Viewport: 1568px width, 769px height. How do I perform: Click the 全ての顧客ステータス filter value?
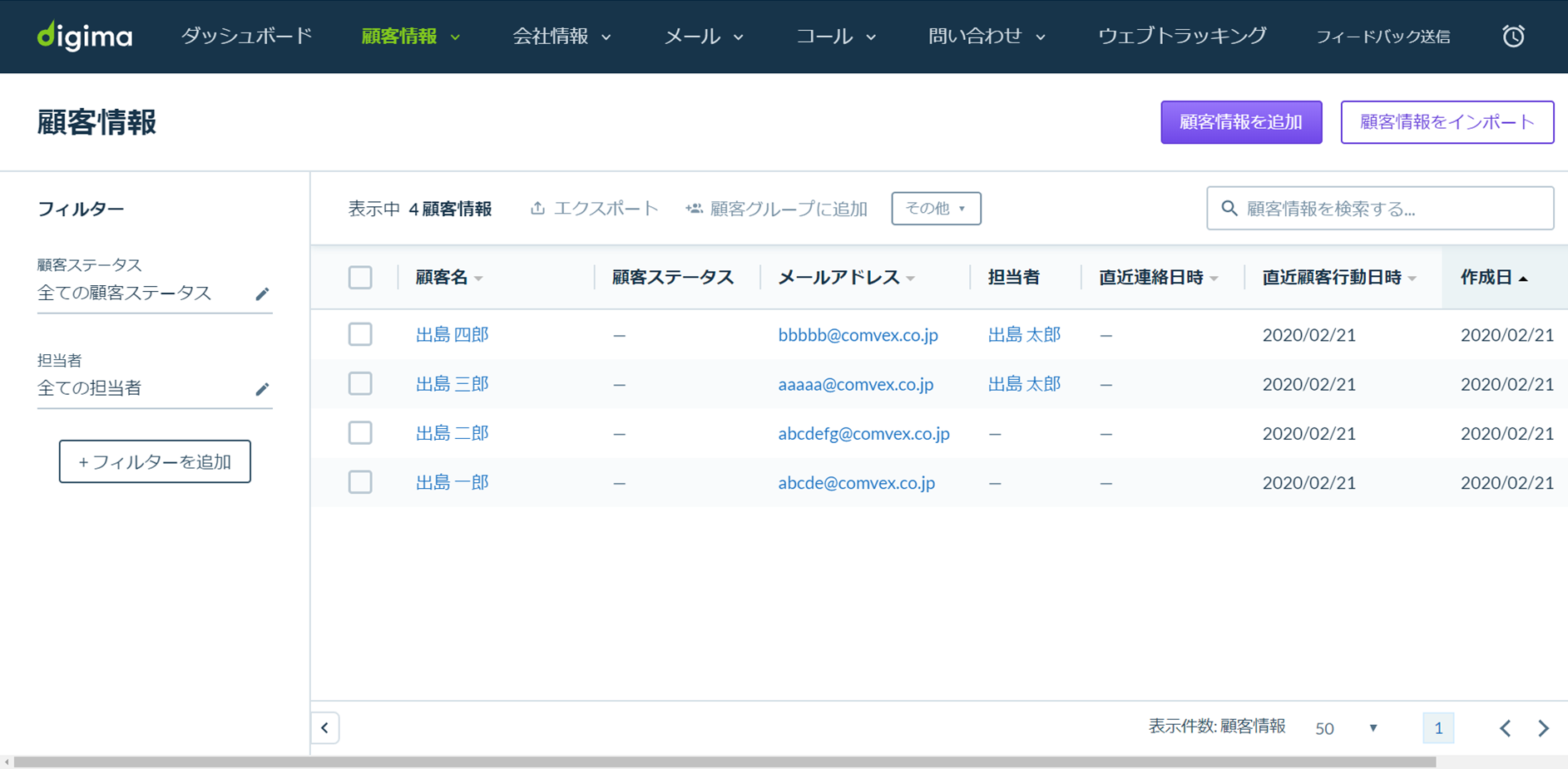click(x=125, y=293)
